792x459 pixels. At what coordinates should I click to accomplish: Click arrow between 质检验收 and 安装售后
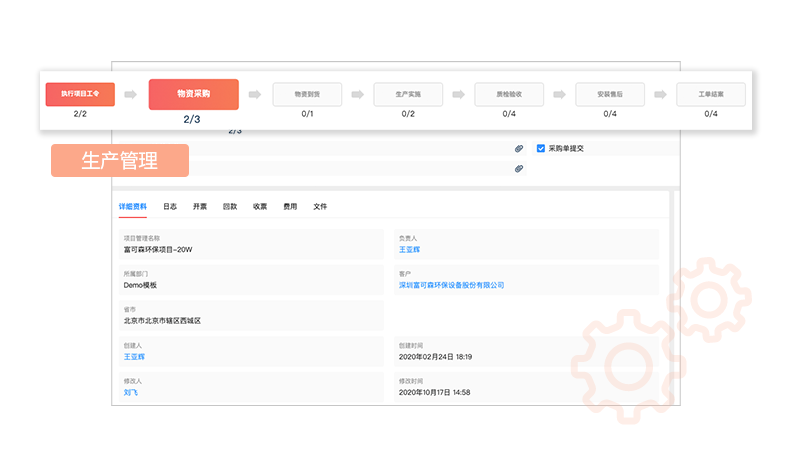[559, 95]
